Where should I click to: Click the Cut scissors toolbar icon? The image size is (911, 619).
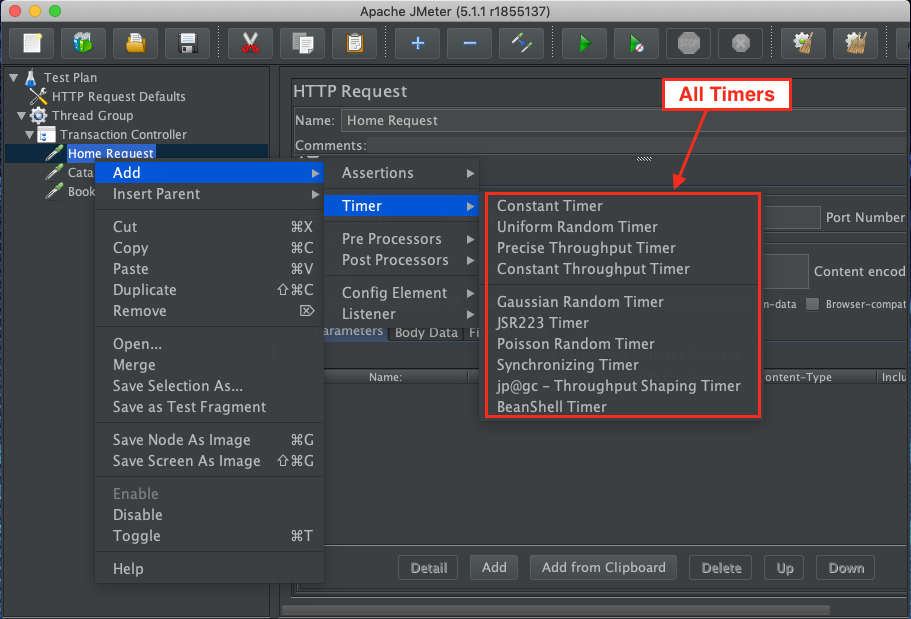250,44
